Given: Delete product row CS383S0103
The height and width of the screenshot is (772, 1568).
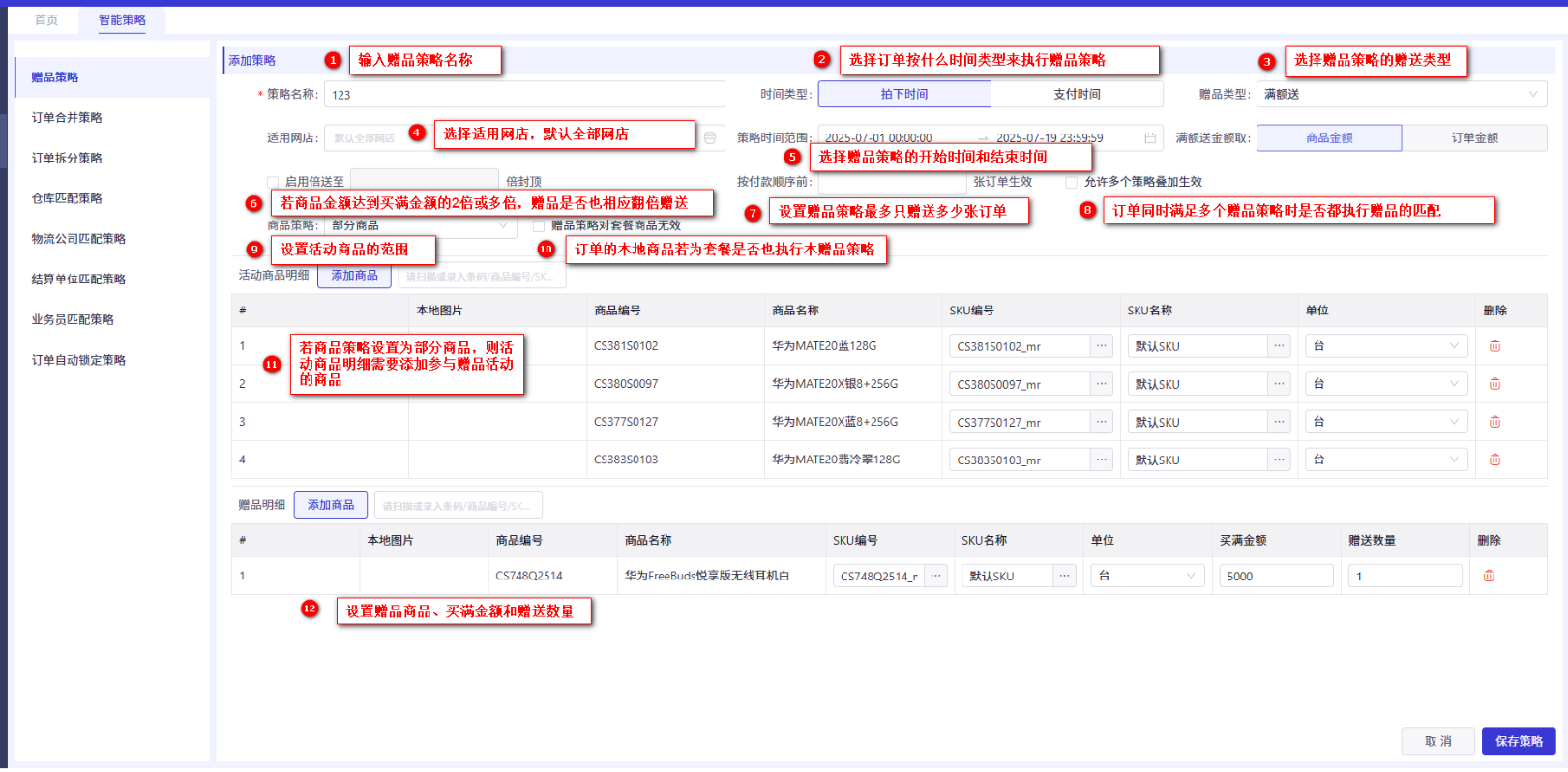Looking at the screenshot, I should coord(1494,460).
